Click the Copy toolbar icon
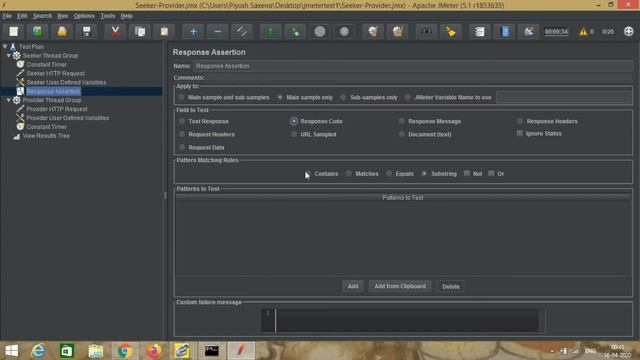 click(x=140, y=31)
